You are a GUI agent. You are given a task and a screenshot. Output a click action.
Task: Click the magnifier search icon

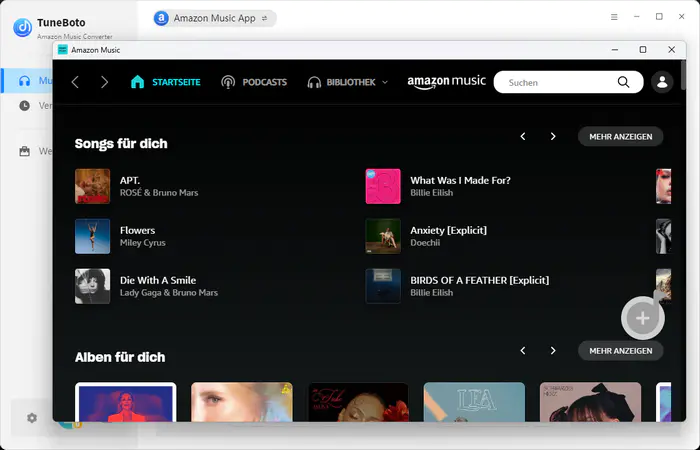(x=624, y=82)
